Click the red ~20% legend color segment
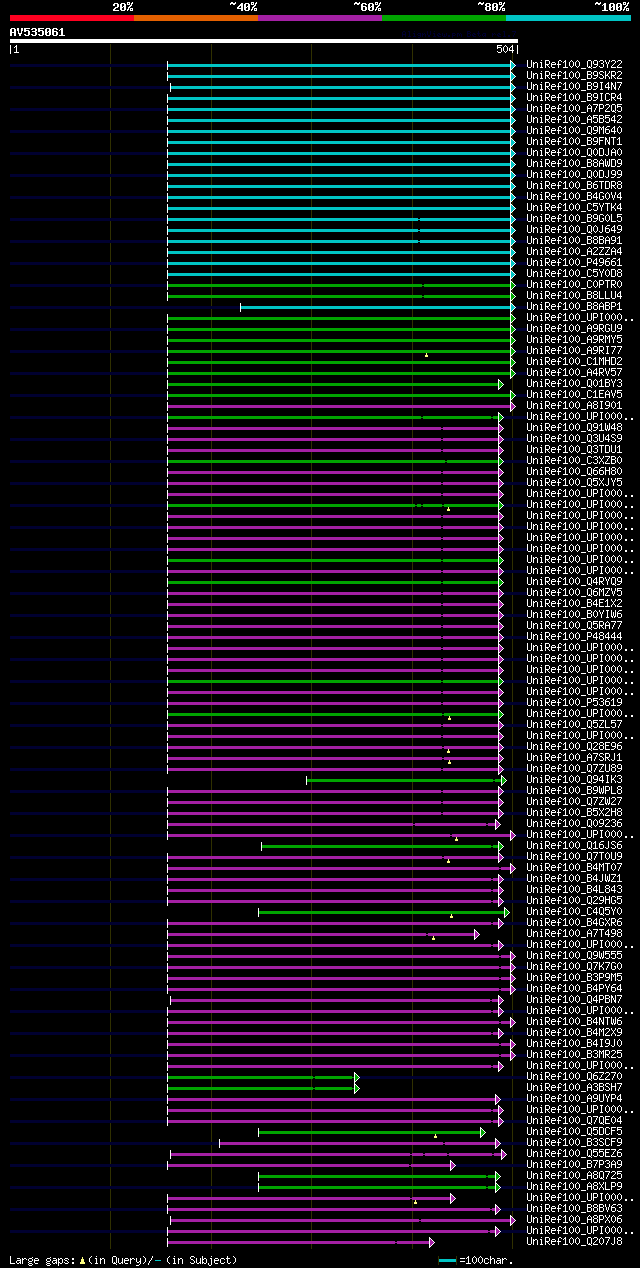 click(x=72, y=18)
